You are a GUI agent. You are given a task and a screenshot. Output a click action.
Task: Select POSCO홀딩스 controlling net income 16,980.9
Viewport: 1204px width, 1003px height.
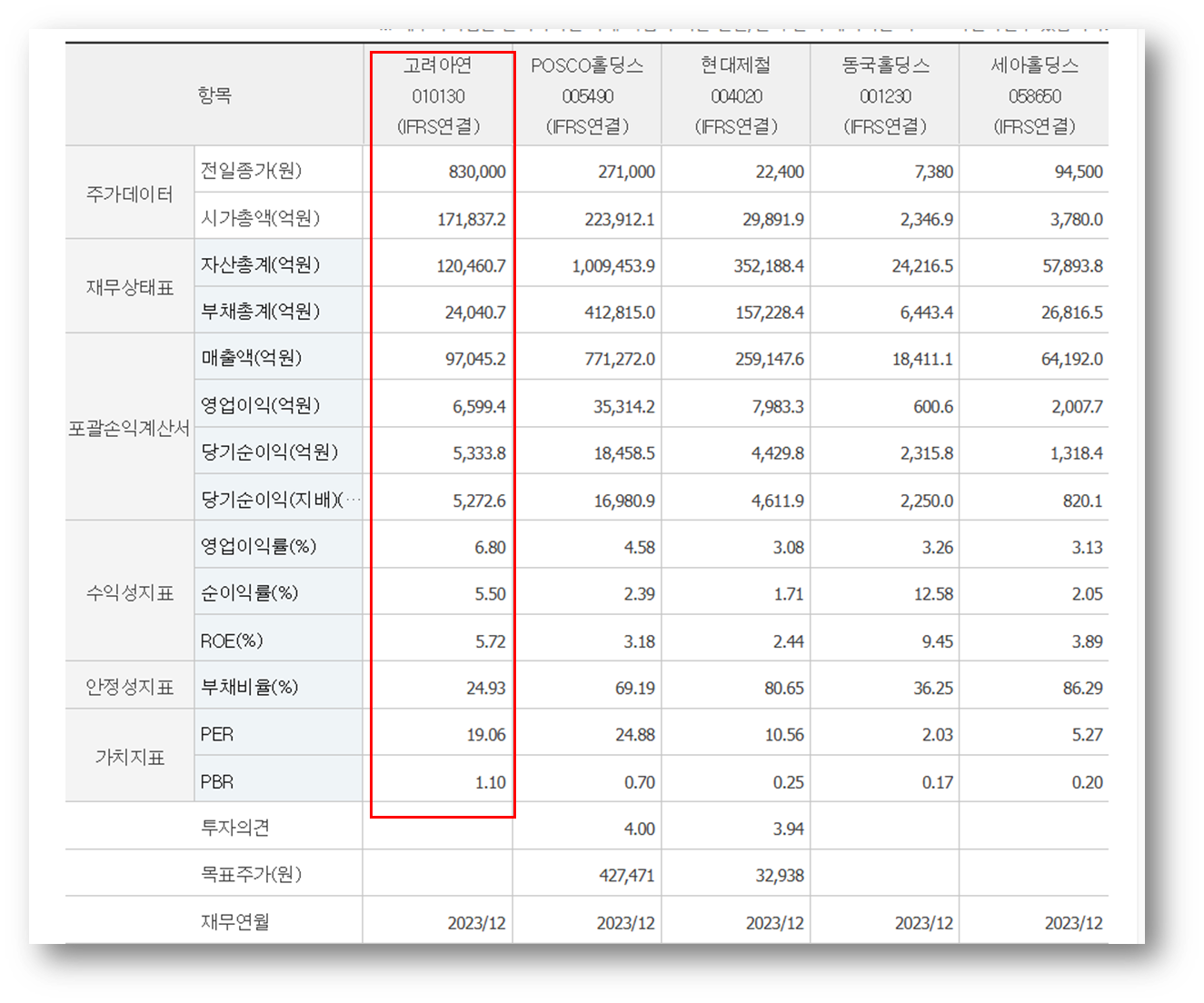[624, 501]
